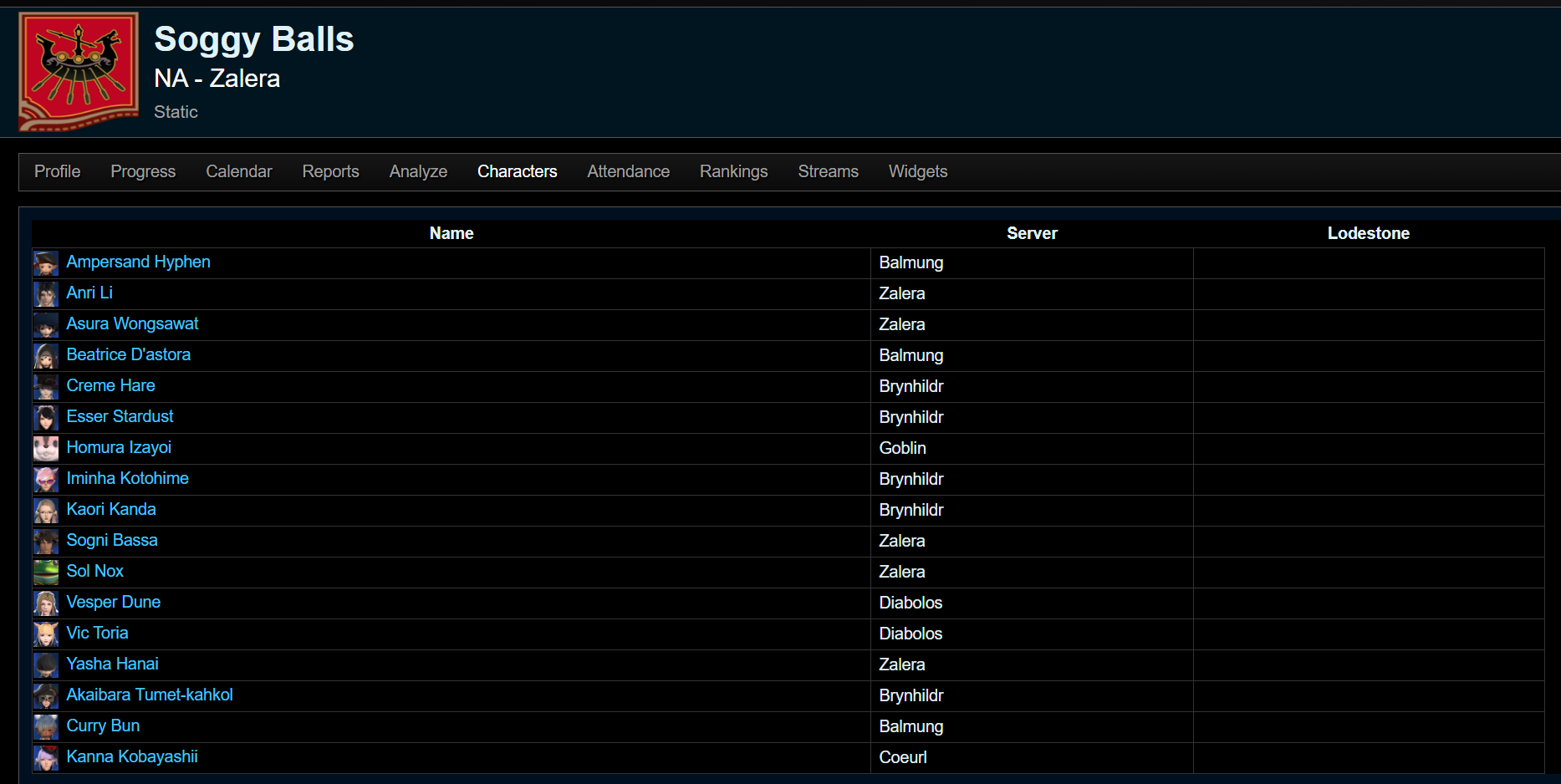Click the Static label under the guild name
This screenshot has width=1561, height=784.
[x=176, y=112]
